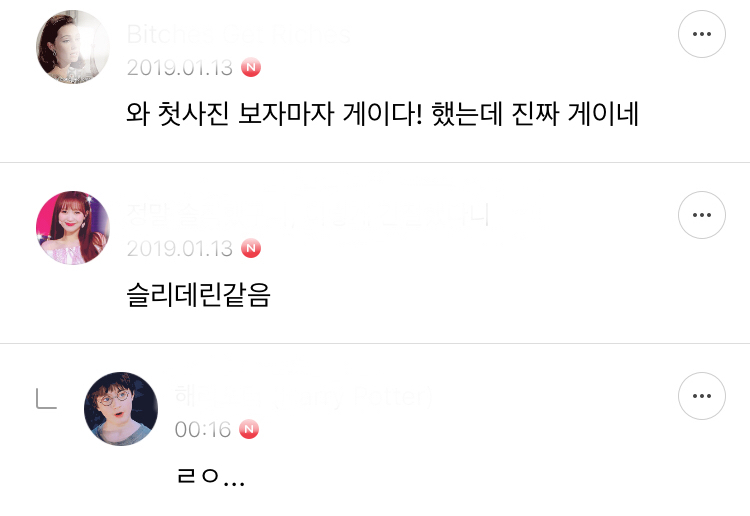Open the three-dot menu on the 'ㄹㅇ...' reply

point(701,397)
